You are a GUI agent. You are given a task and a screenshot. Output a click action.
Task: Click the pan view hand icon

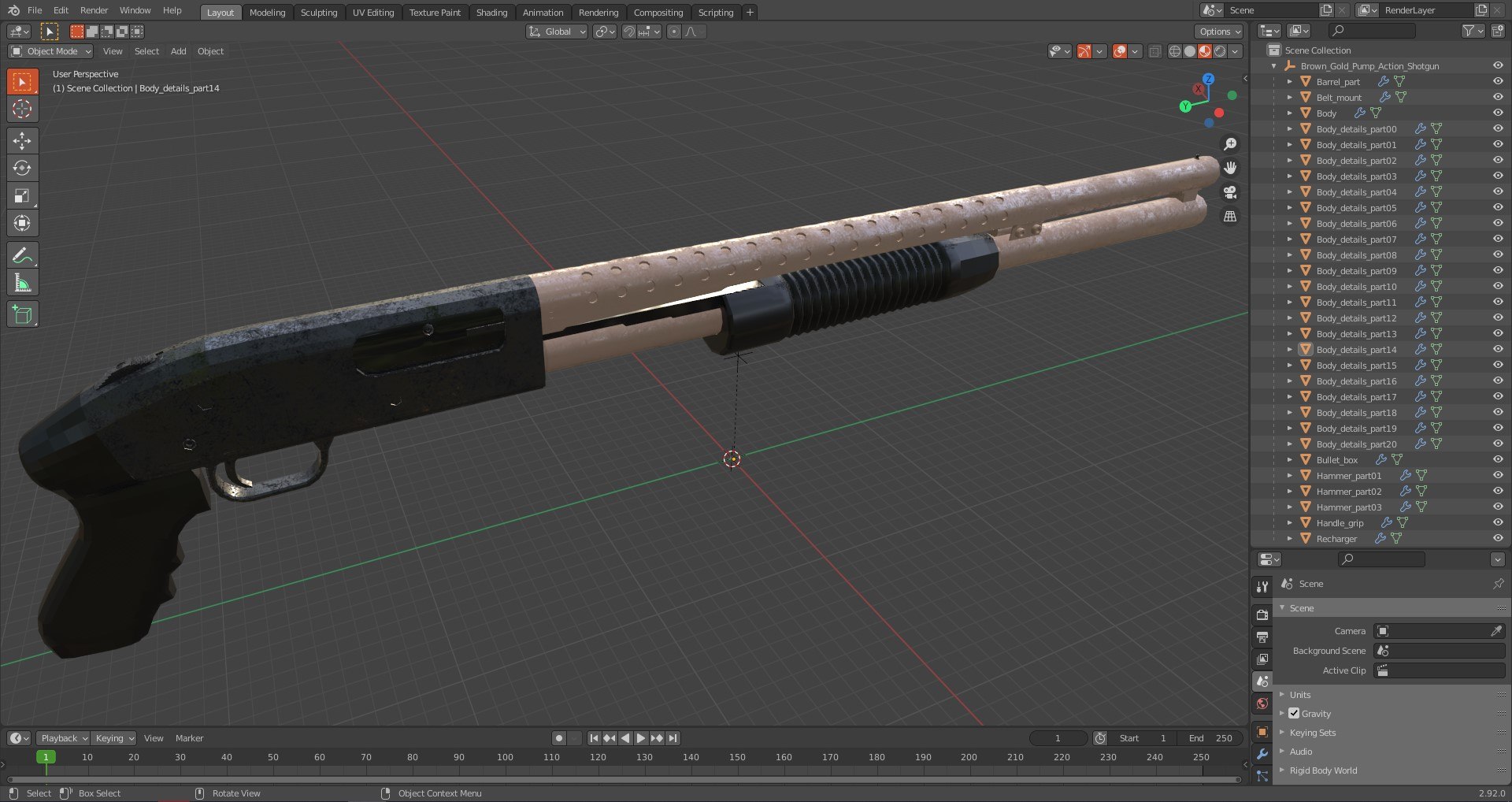1229,168
